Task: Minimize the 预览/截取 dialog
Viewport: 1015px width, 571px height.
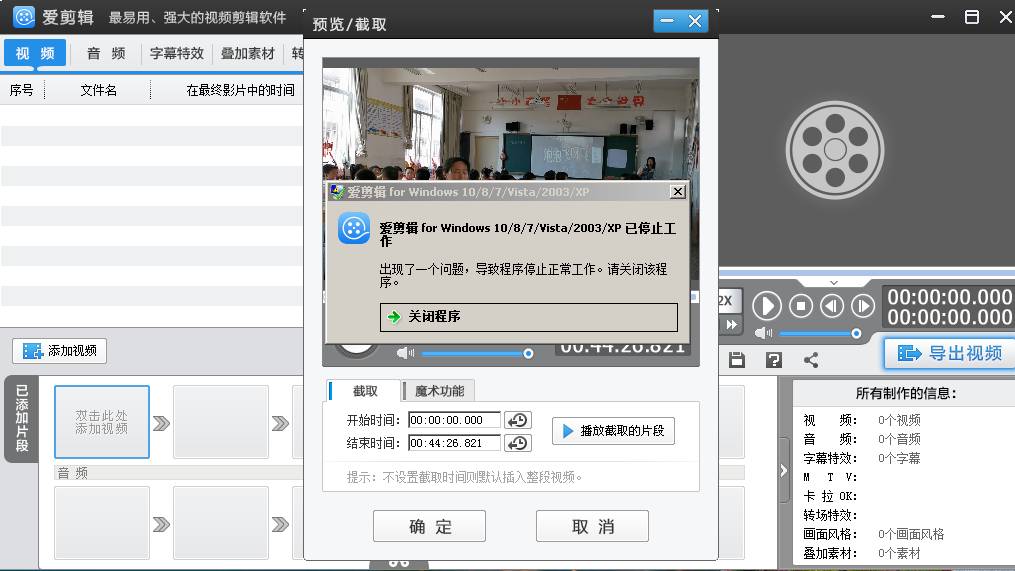Action: point(667,21)
